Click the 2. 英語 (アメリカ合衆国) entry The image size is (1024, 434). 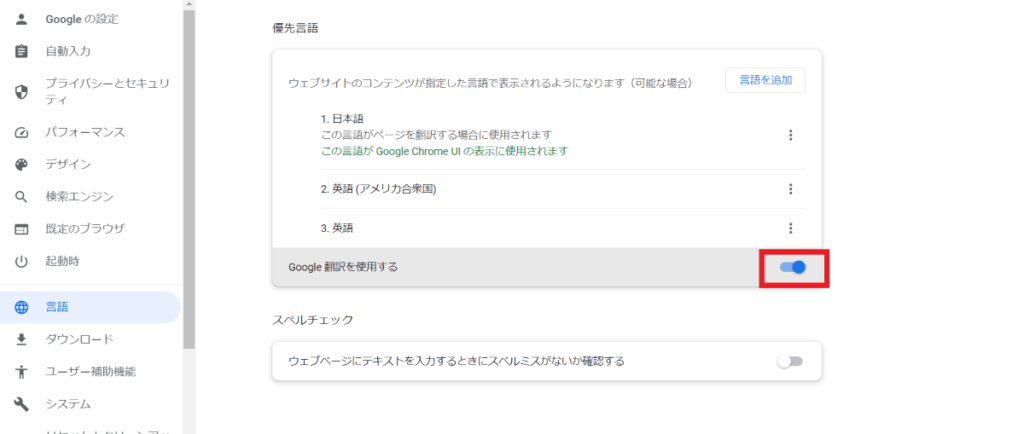pyautogui.click(x=378, y=189)
